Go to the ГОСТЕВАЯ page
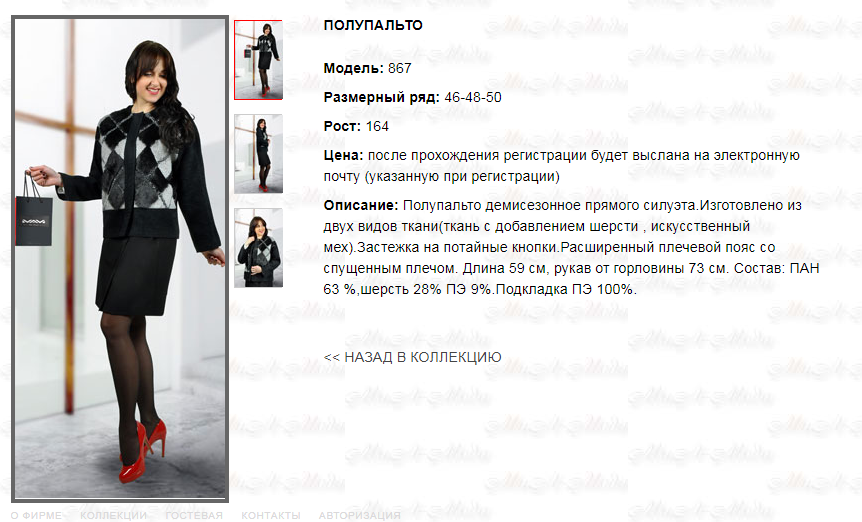Viewport: 862px width, 522px height. (x=194, y=515)
